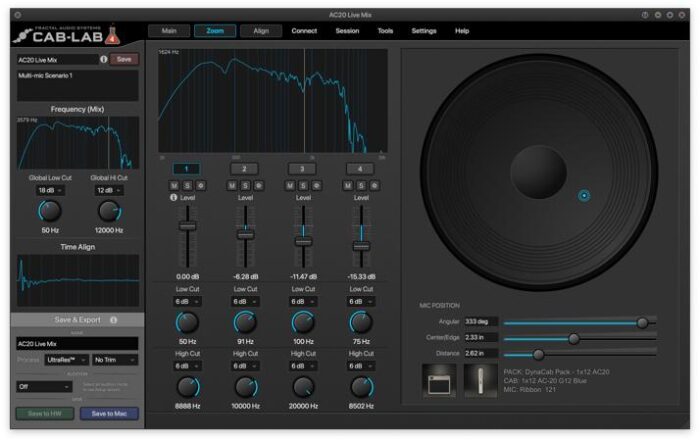The width and height of the screenshot is (700, 441).
Task: Click the channel 1 Level info icon
Action: pos(175,198)
